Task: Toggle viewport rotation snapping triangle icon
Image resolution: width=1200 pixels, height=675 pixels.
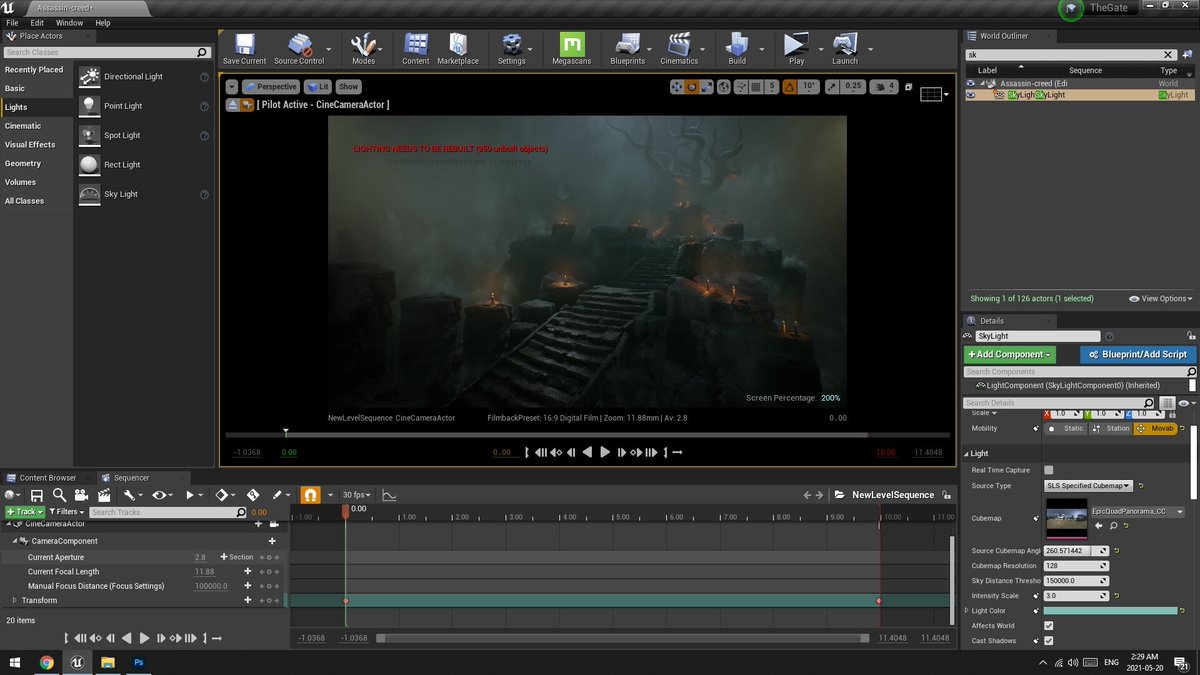Action: 788,87
